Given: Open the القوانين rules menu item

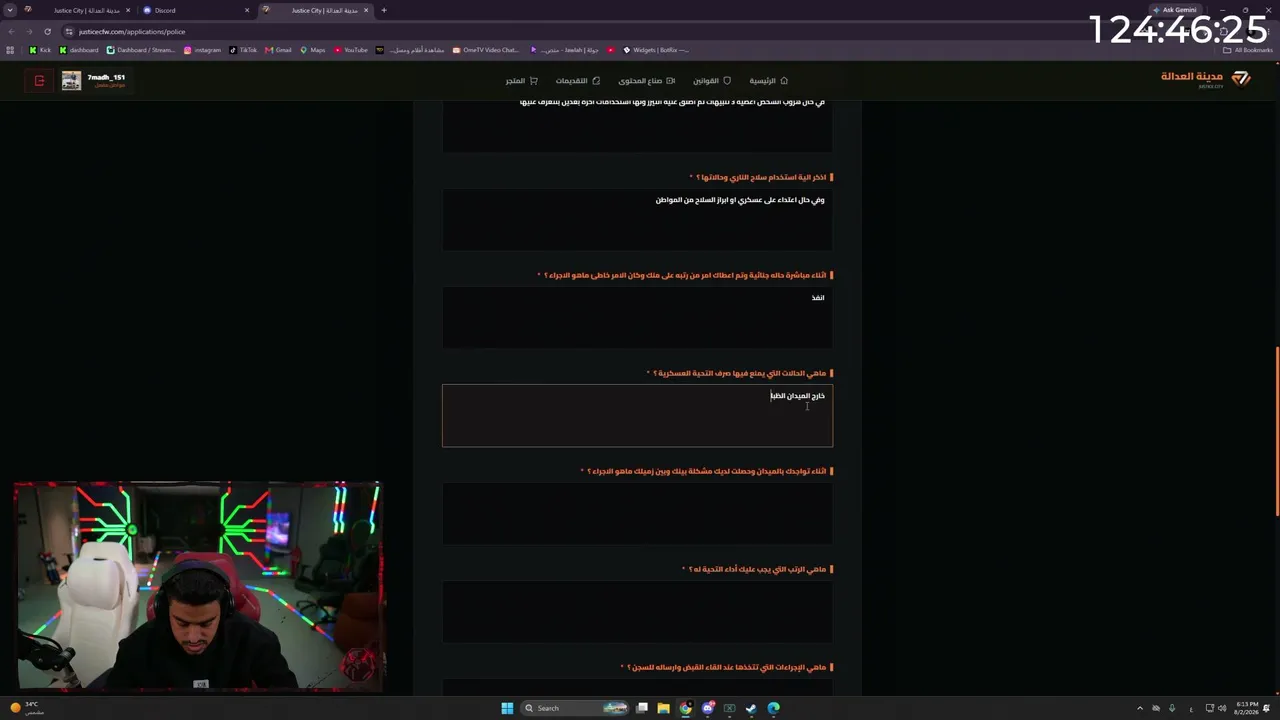Looking at the screenshot, I should tap(712, 81).
